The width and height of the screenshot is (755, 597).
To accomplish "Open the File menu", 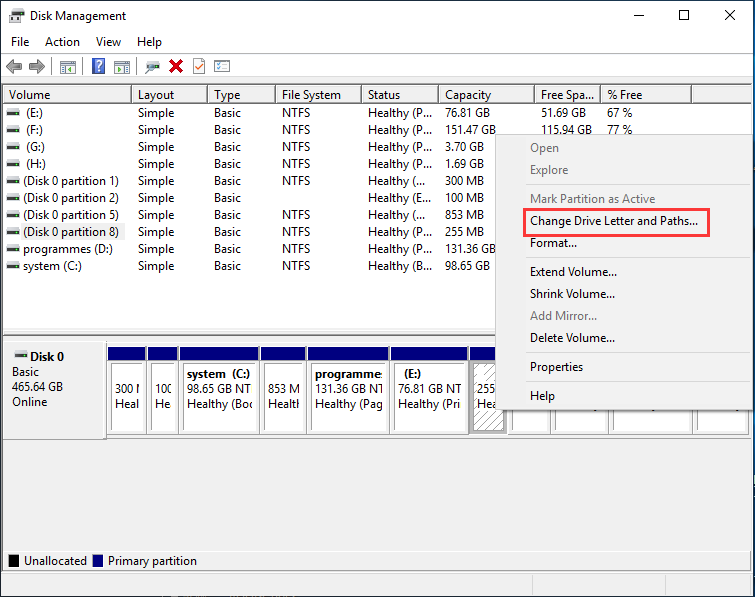I will click(x=20, y=42).
